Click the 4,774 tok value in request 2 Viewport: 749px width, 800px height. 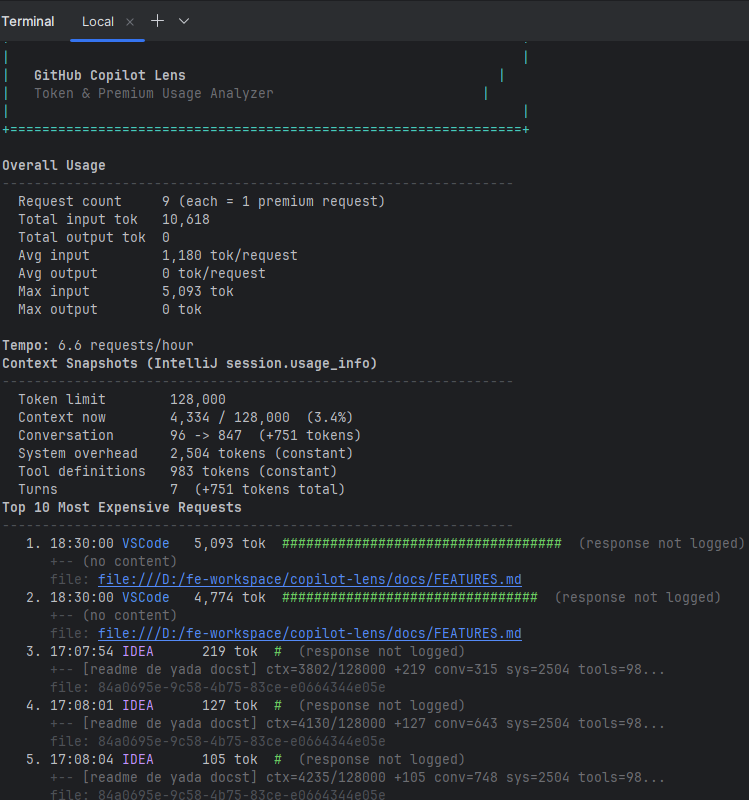click(x=230, y=597)
